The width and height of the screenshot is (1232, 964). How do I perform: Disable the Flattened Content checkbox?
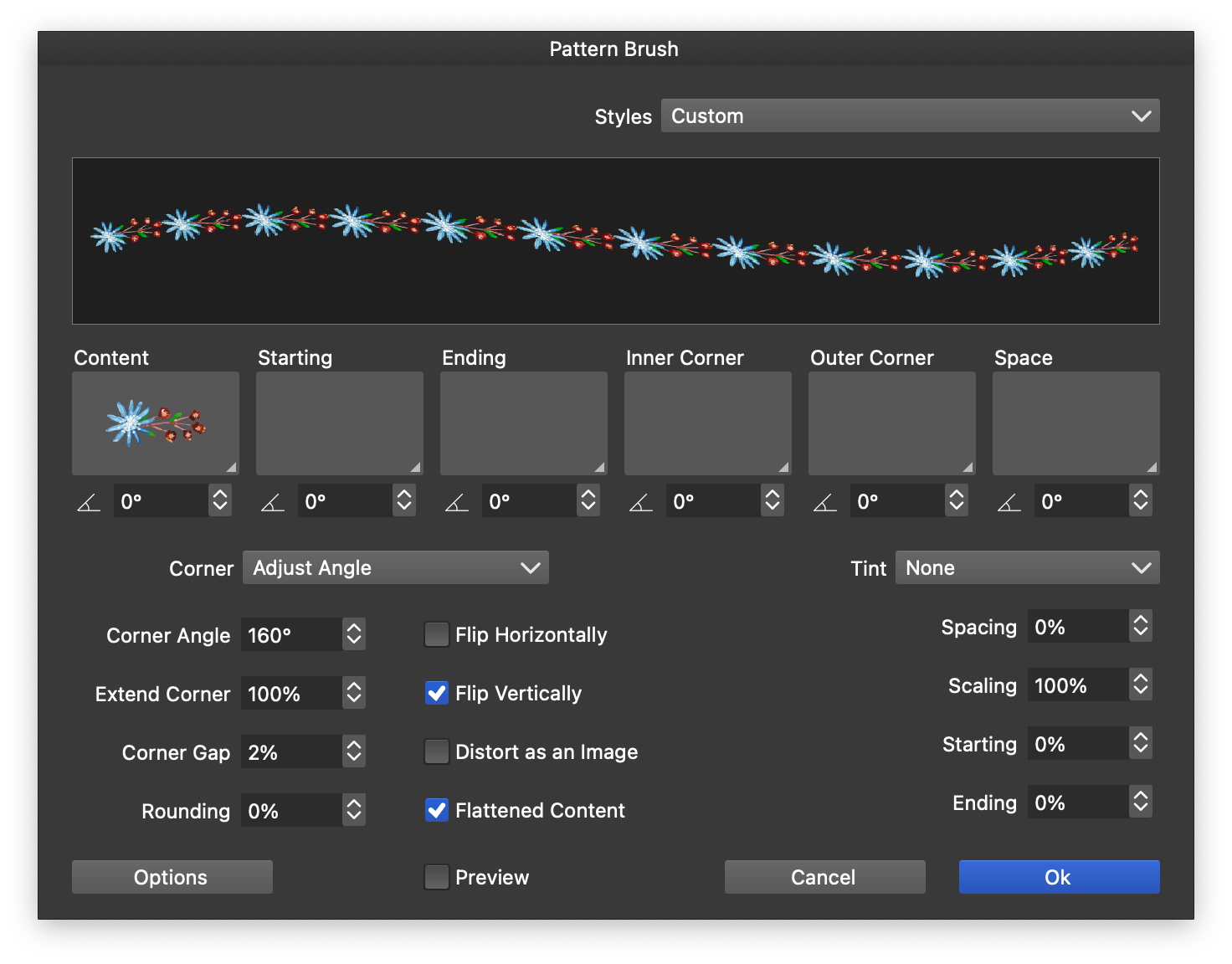(437, 811)
